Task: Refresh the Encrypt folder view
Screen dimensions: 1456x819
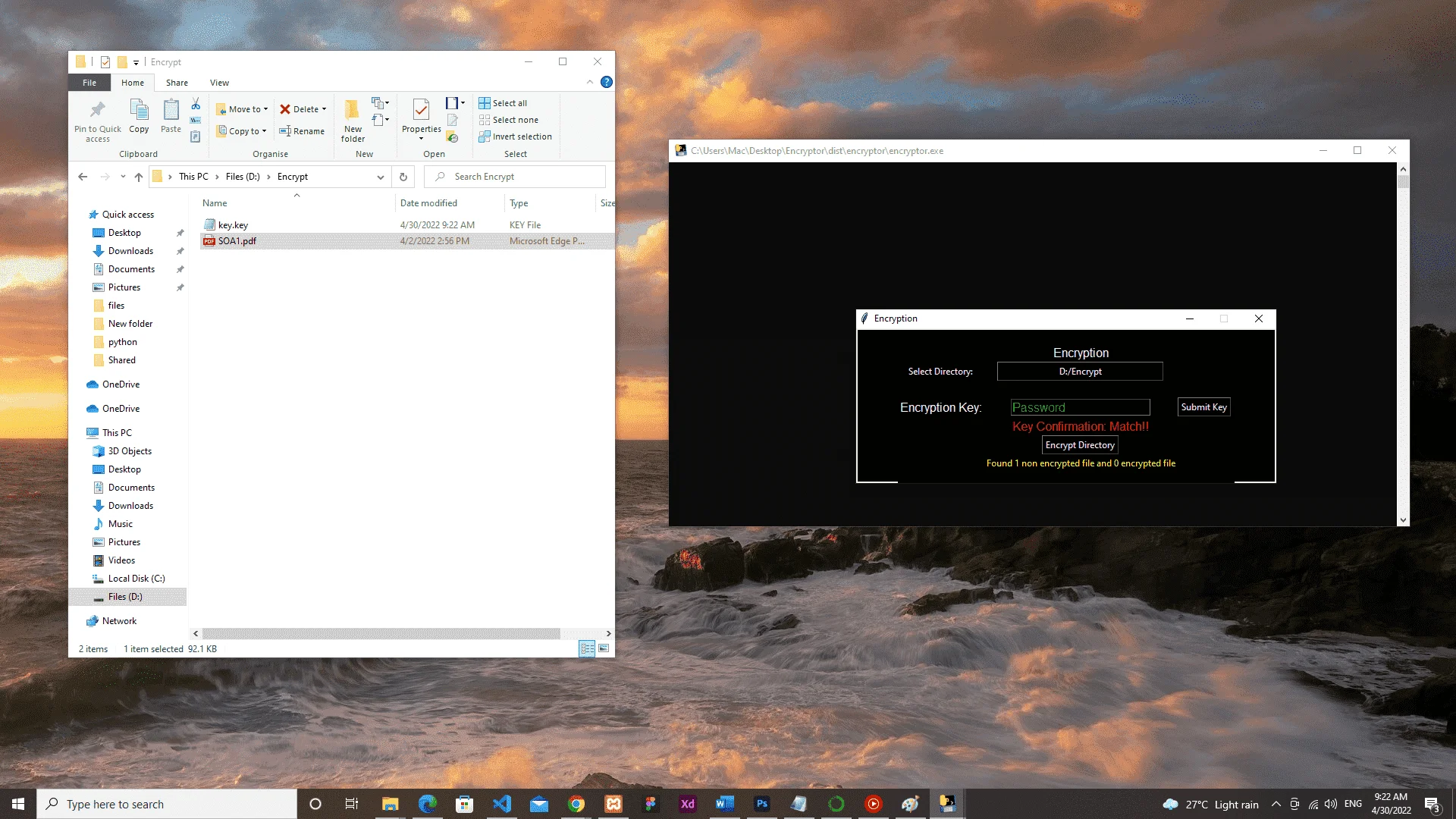Action: [x=403, y=177]
